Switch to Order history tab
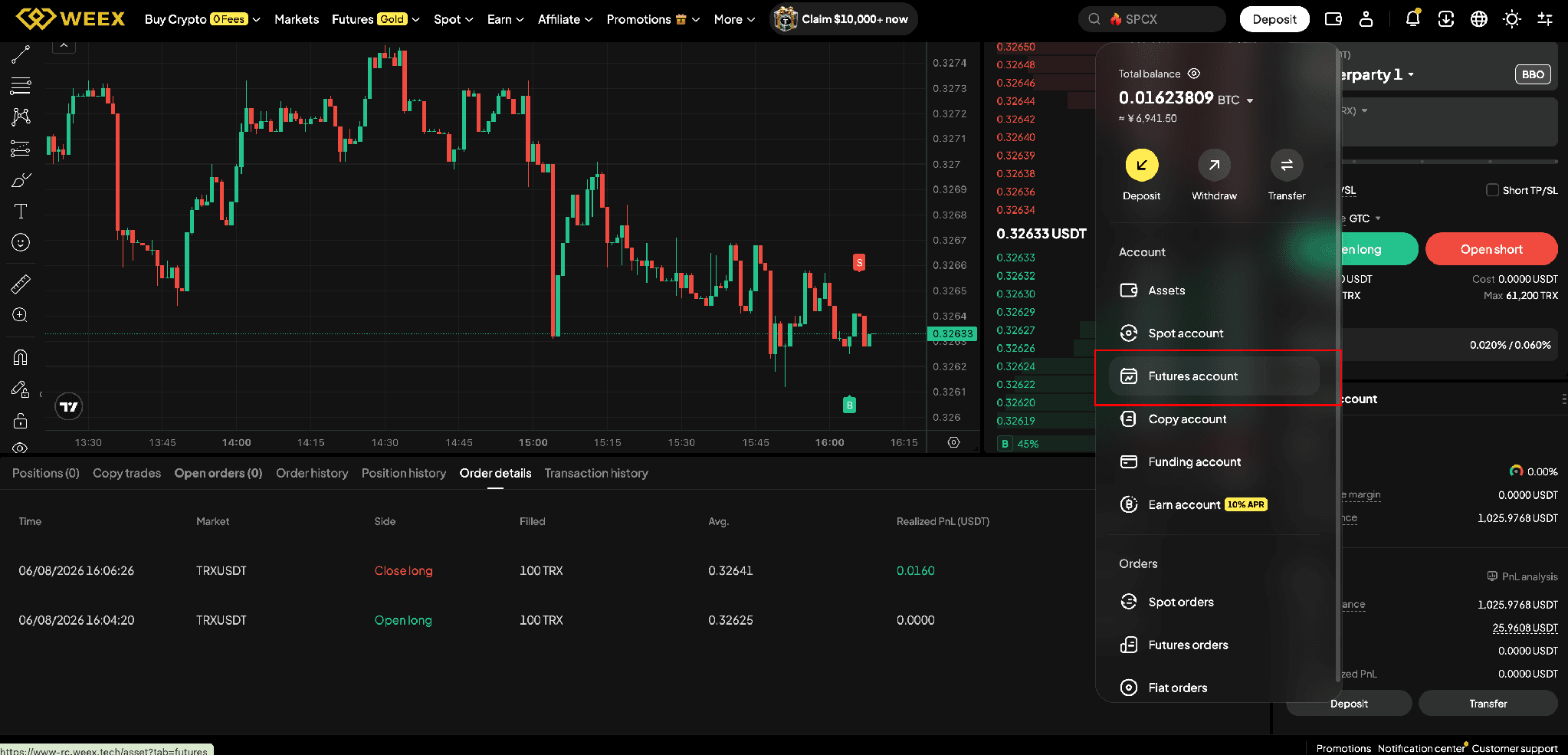Screen dimensions: 1568x755 click(x=312, y=473)
